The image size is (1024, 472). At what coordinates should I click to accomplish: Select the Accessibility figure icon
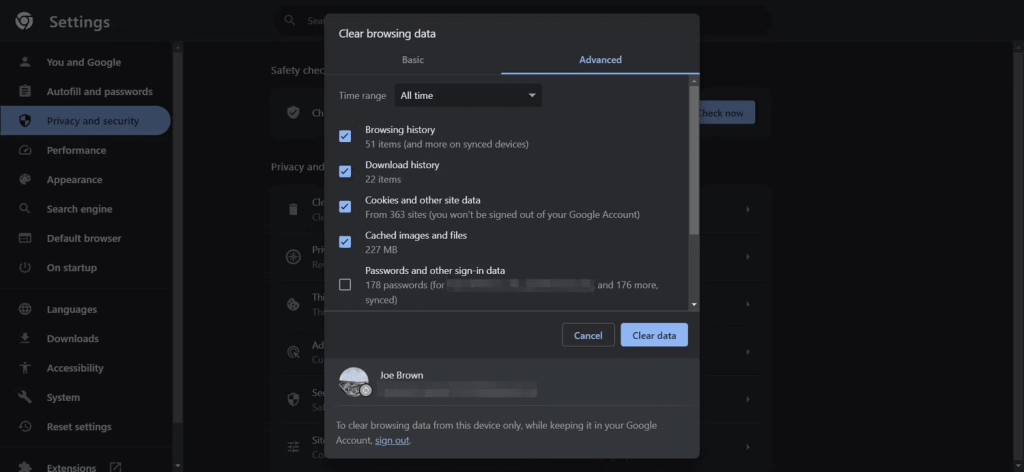tap(25, 368)
